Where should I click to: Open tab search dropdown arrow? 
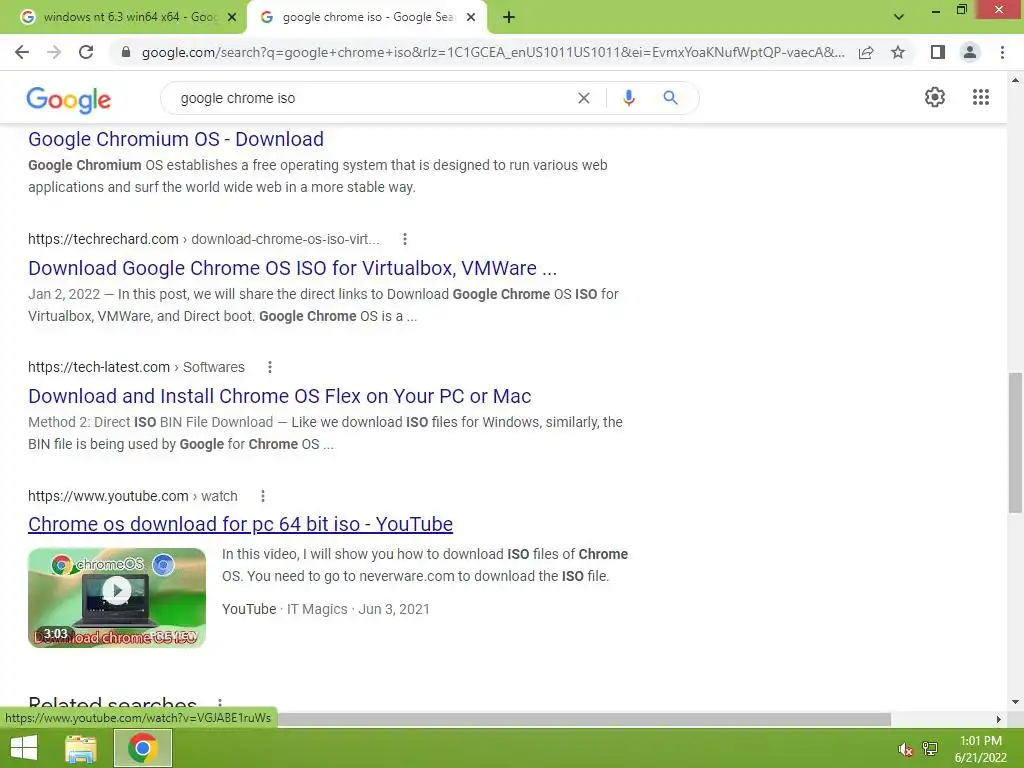click(x=899, y=17)
